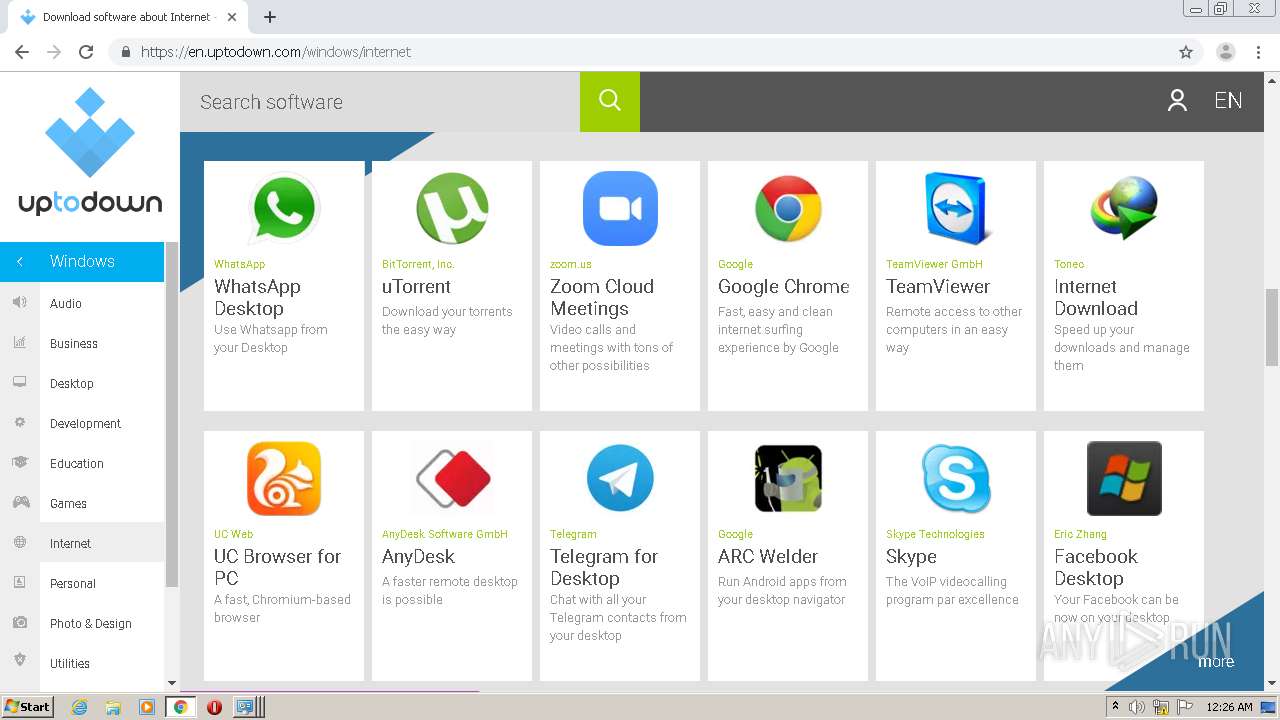The width and height of the screenshot is (1280, 720).
Task: Reload the page in Chrome
Action: click(x=86, y=52)
